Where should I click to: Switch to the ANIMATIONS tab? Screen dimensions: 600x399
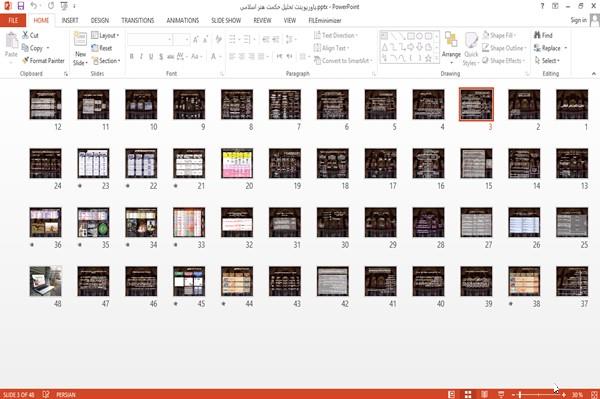click(183, 20)
